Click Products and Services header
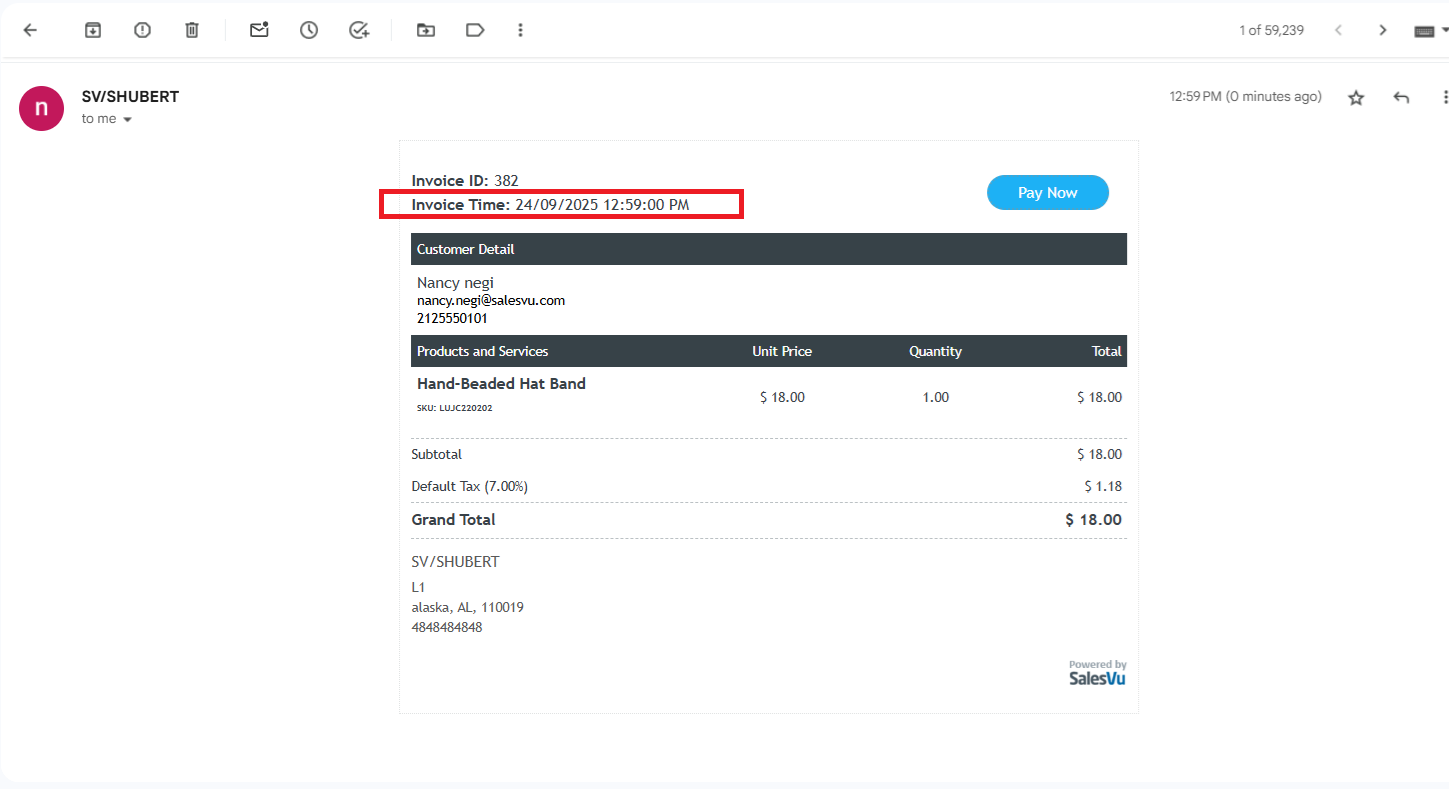 482,352
